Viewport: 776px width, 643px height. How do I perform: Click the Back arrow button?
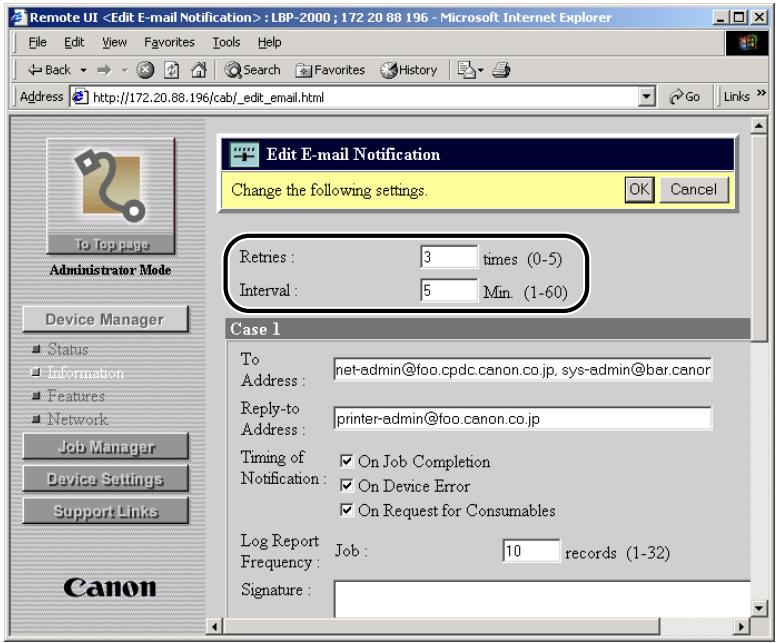coord(48,70)
